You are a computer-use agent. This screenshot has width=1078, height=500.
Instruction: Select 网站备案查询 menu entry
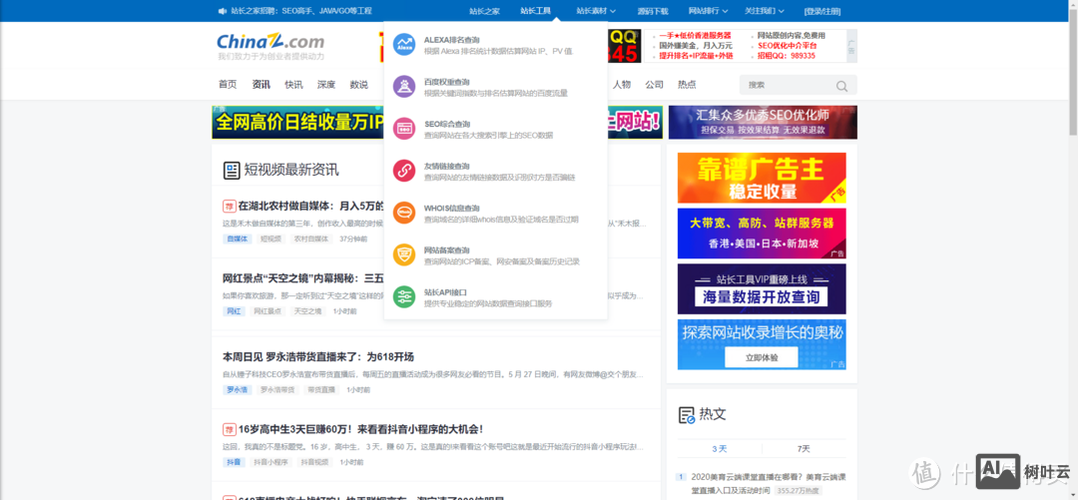point(495,254)
